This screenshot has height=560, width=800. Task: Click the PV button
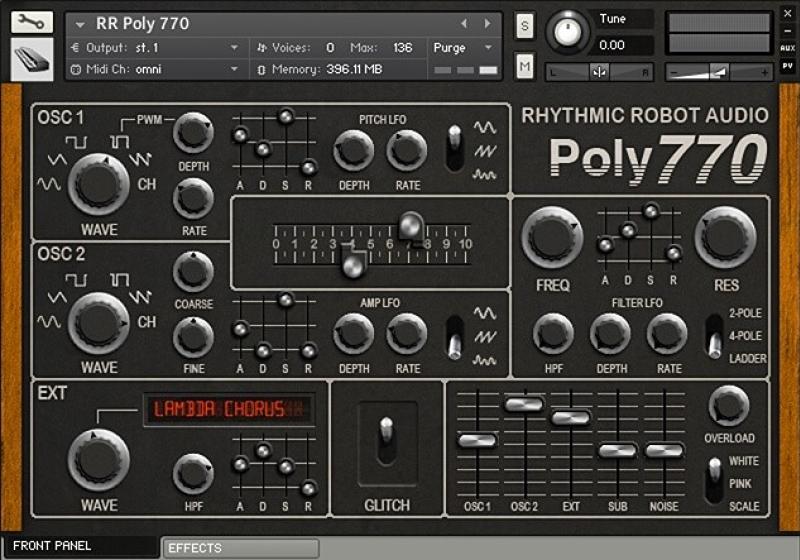788,65
